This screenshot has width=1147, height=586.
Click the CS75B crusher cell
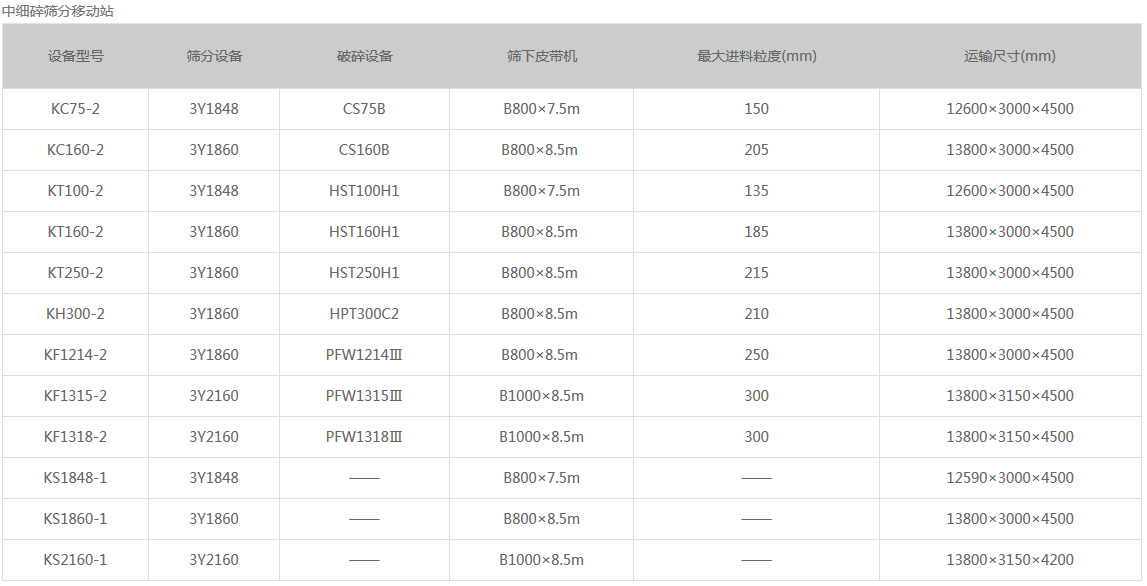(364, 109)
